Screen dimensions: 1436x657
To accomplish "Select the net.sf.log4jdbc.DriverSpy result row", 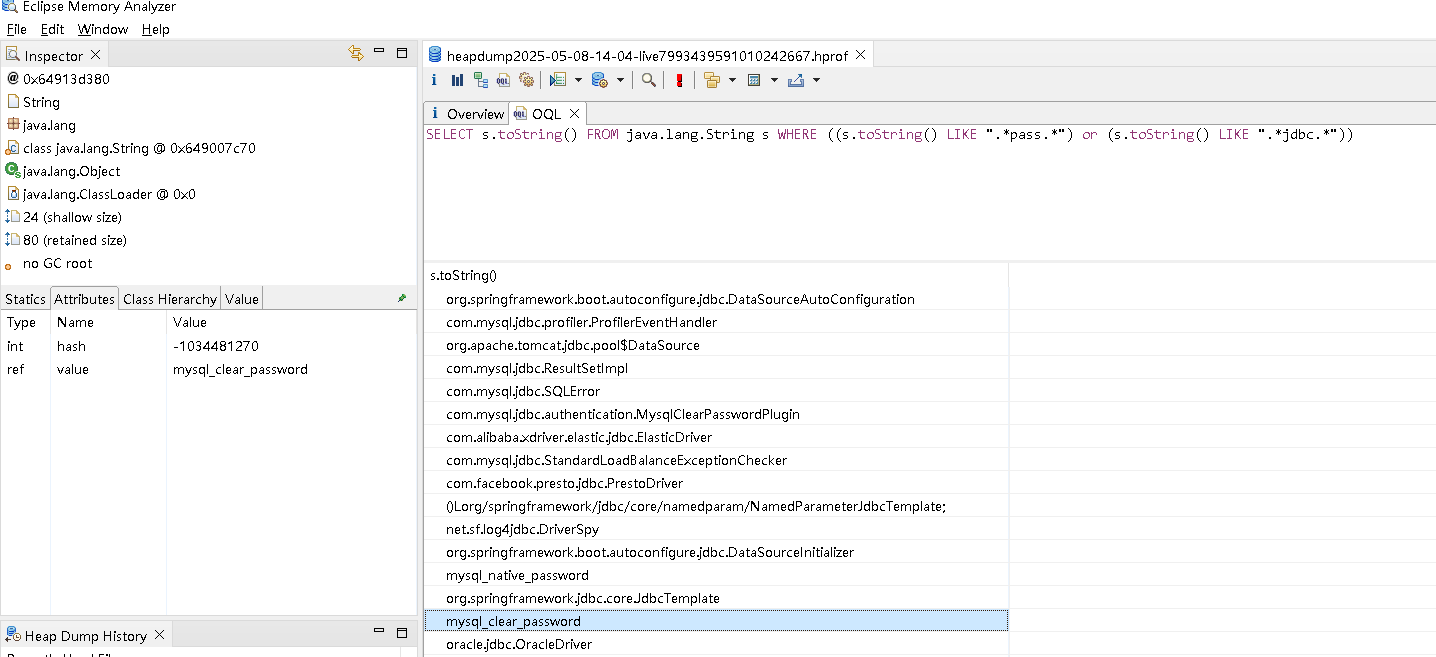I will (x=715, y=529).
